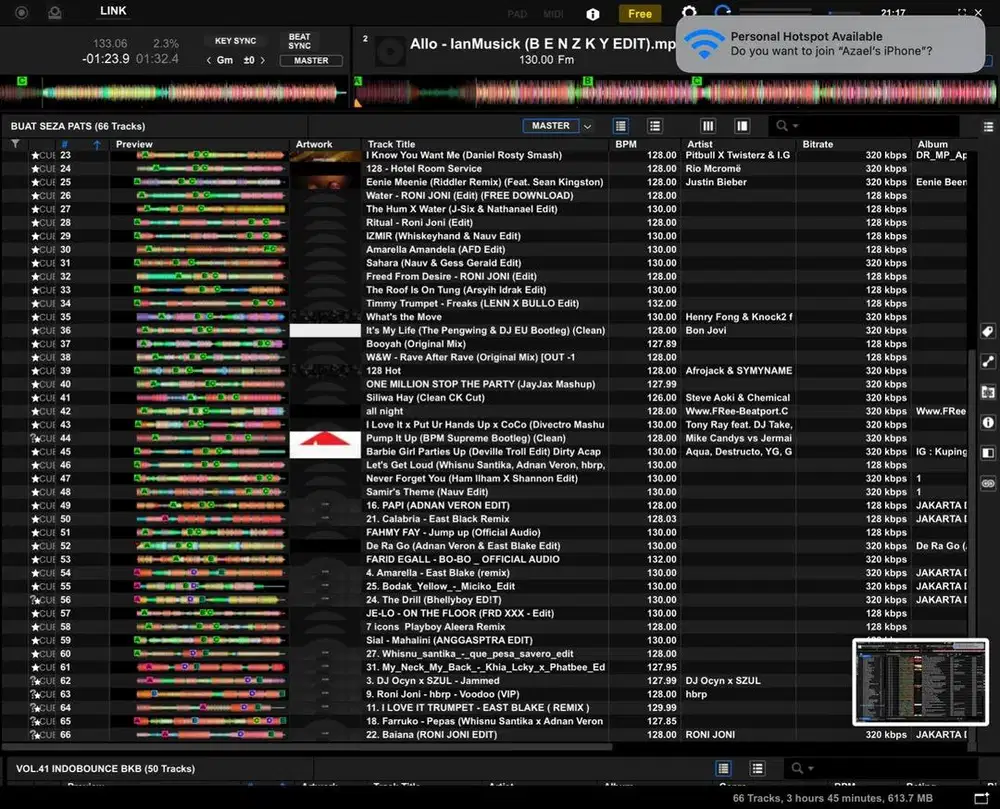Open the MASTER combo box above track list

click(551, 126)
